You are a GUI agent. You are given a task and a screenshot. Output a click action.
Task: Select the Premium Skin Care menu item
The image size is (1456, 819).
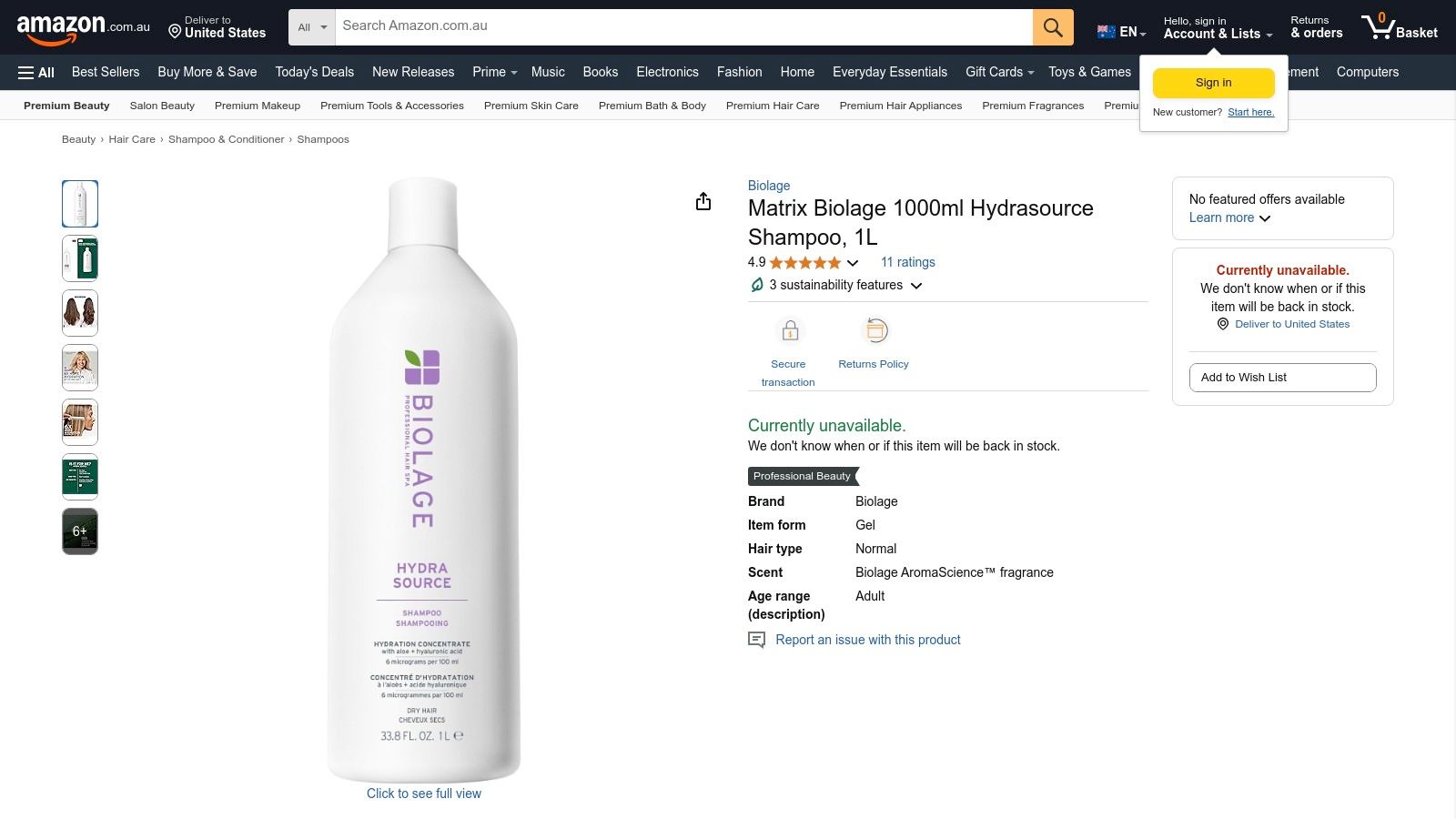click(x=531, y=106)
